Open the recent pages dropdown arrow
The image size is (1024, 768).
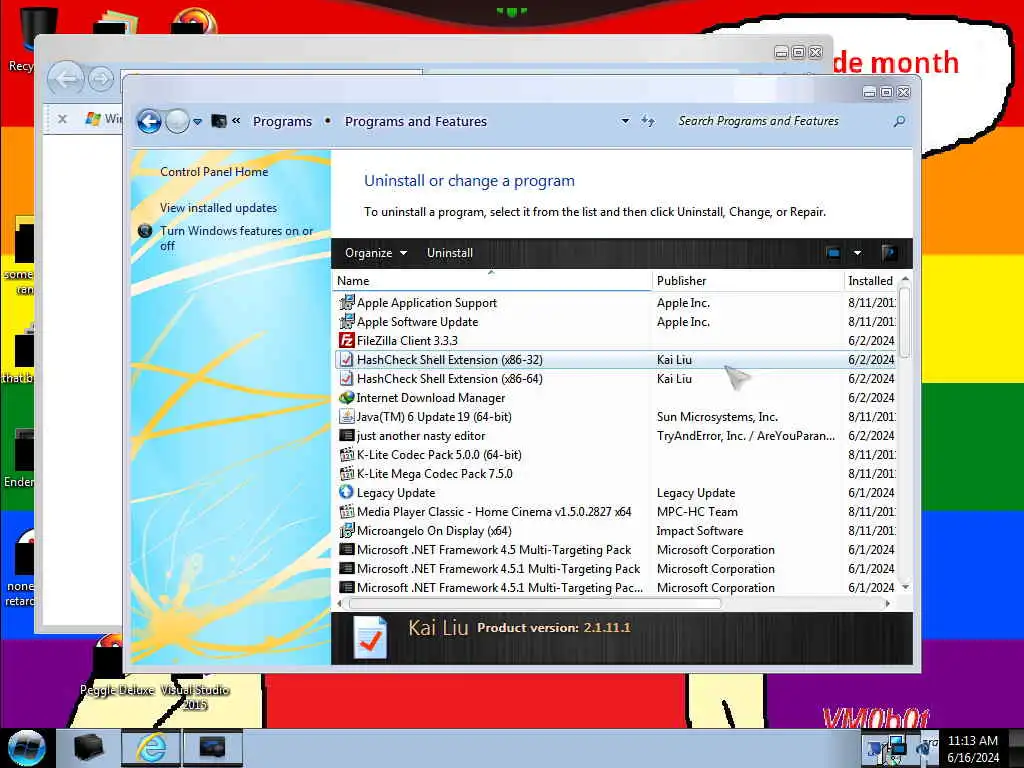pyautogui.click(x=197, y=121)
